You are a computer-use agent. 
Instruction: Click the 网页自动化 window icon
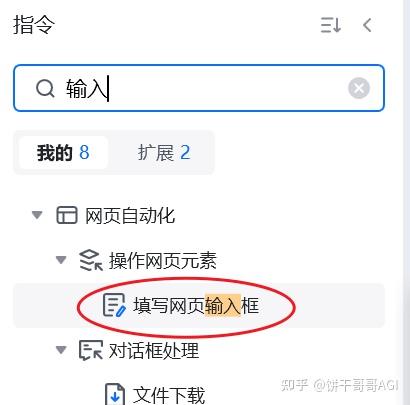coord(67,215)
